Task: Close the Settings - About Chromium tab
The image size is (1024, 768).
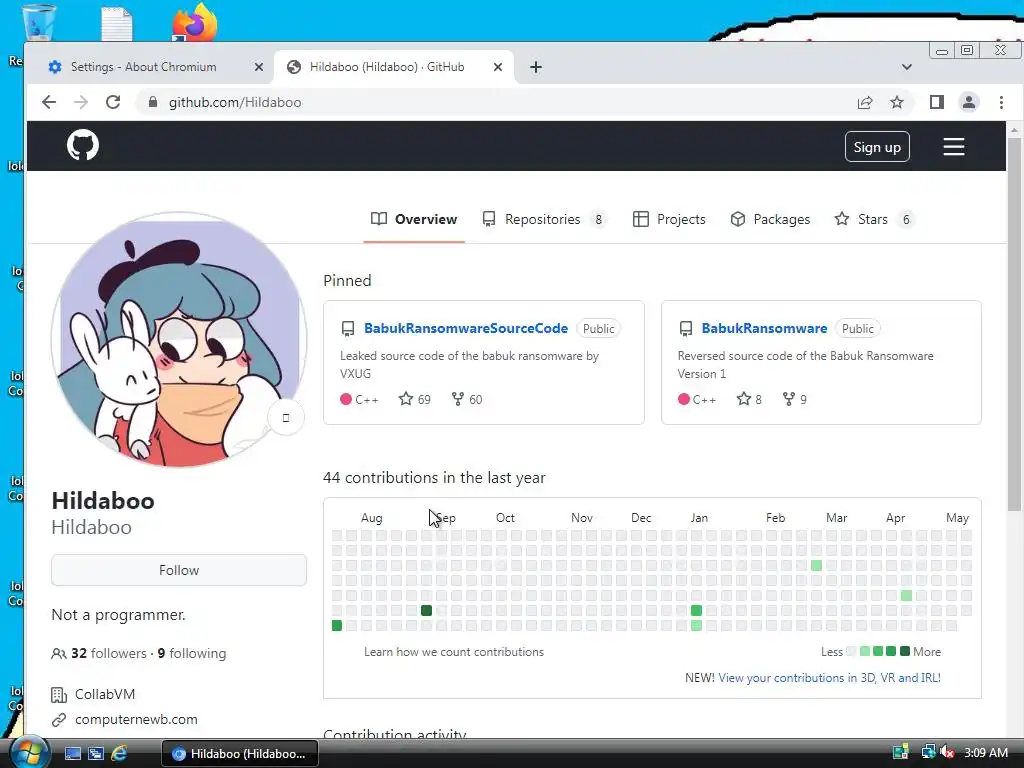Action: pos(259,67)
